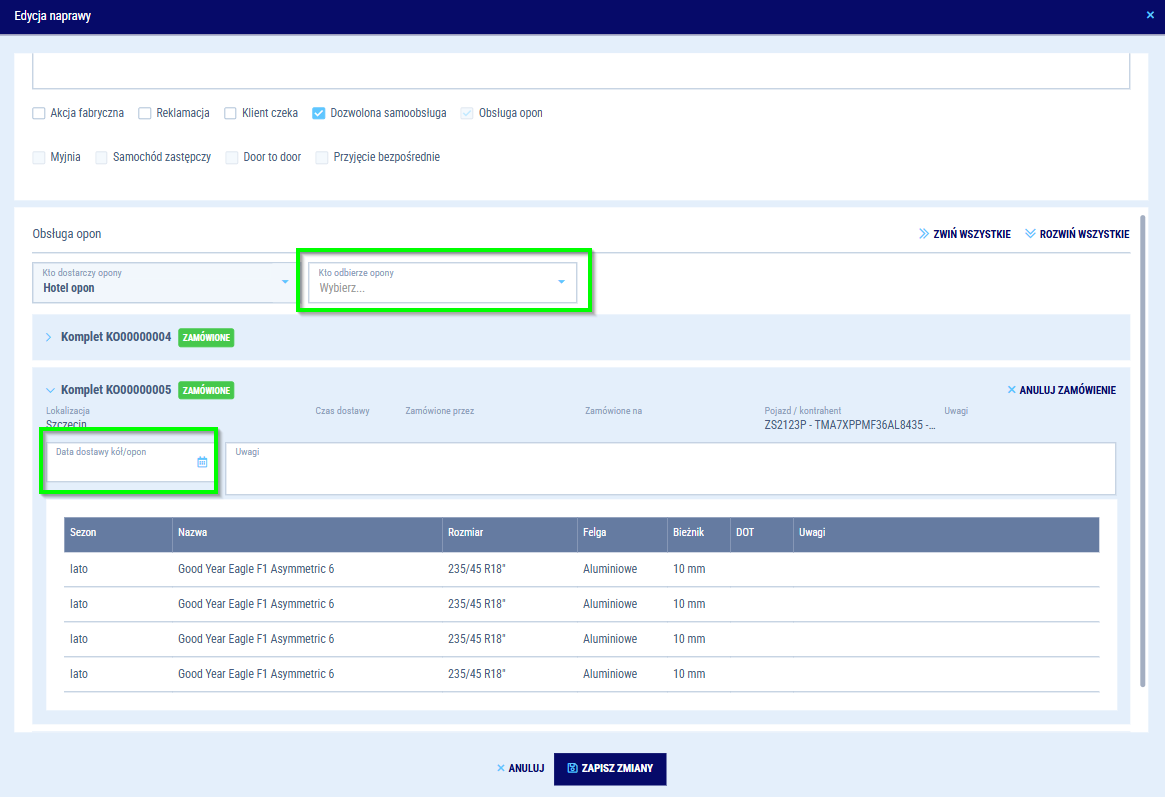This screenshot has height=797, width=1165.
Task: Click the X icon beside Anuluj zamówienie
Action: click(x=1011, y=390)
